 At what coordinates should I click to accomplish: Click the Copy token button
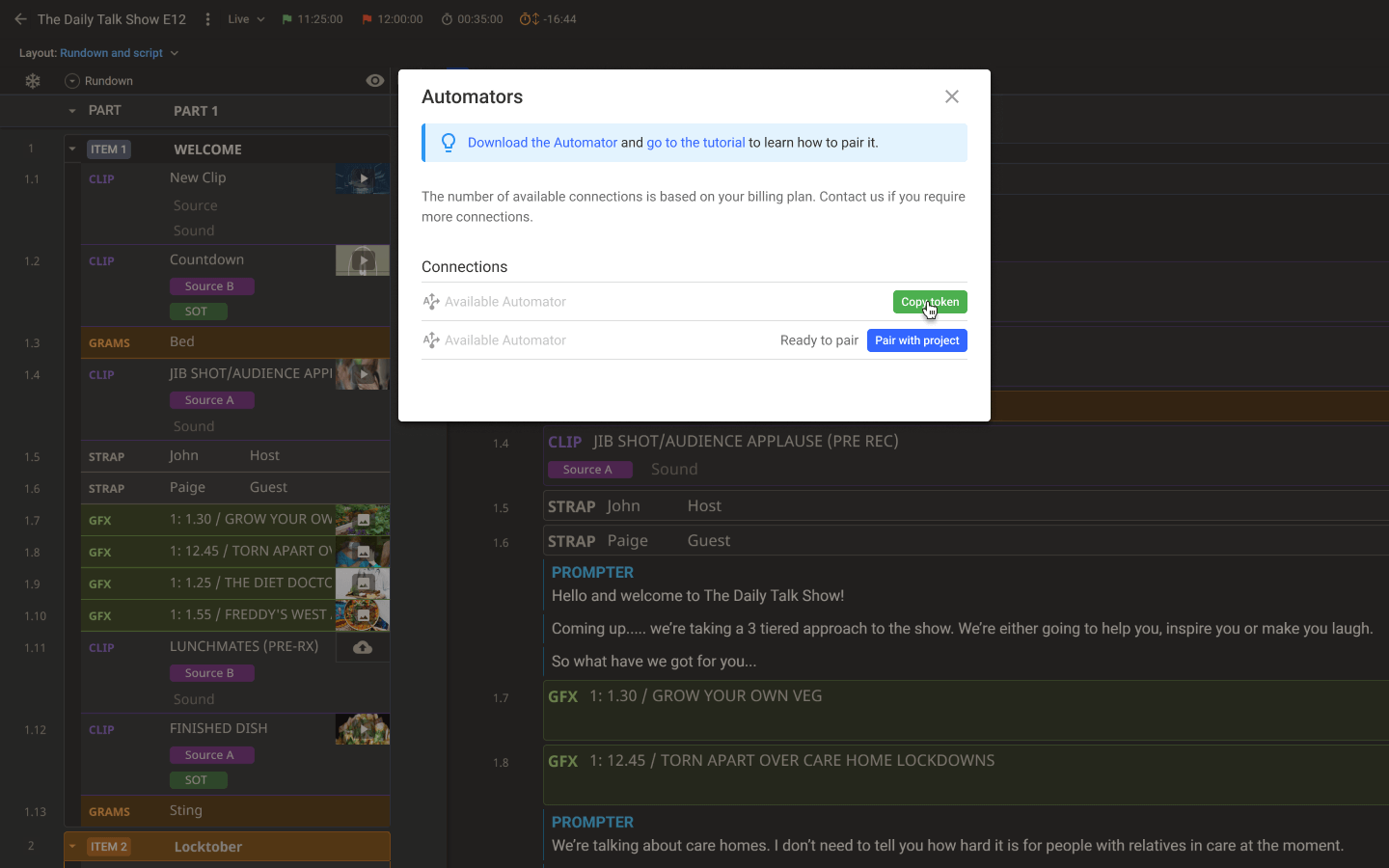pos(930,302)
